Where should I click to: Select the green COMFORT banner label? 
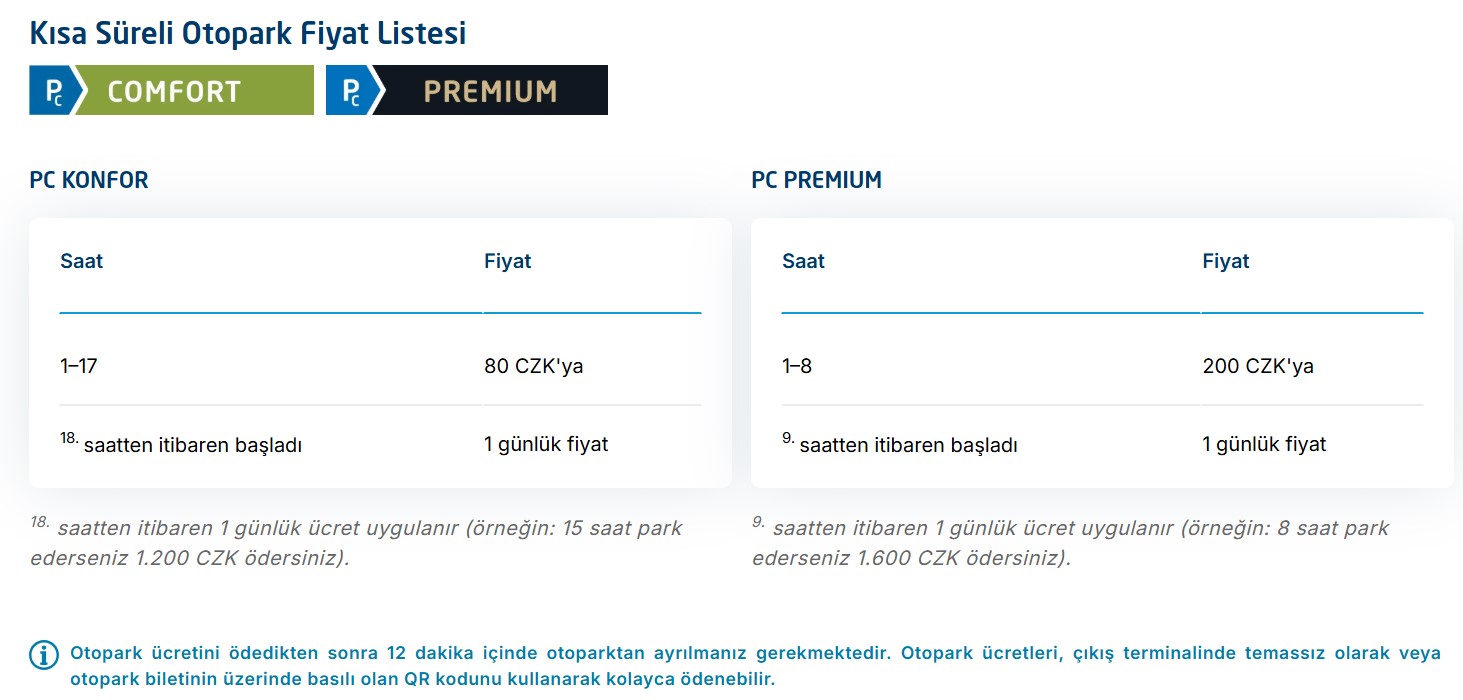[175, 91]
